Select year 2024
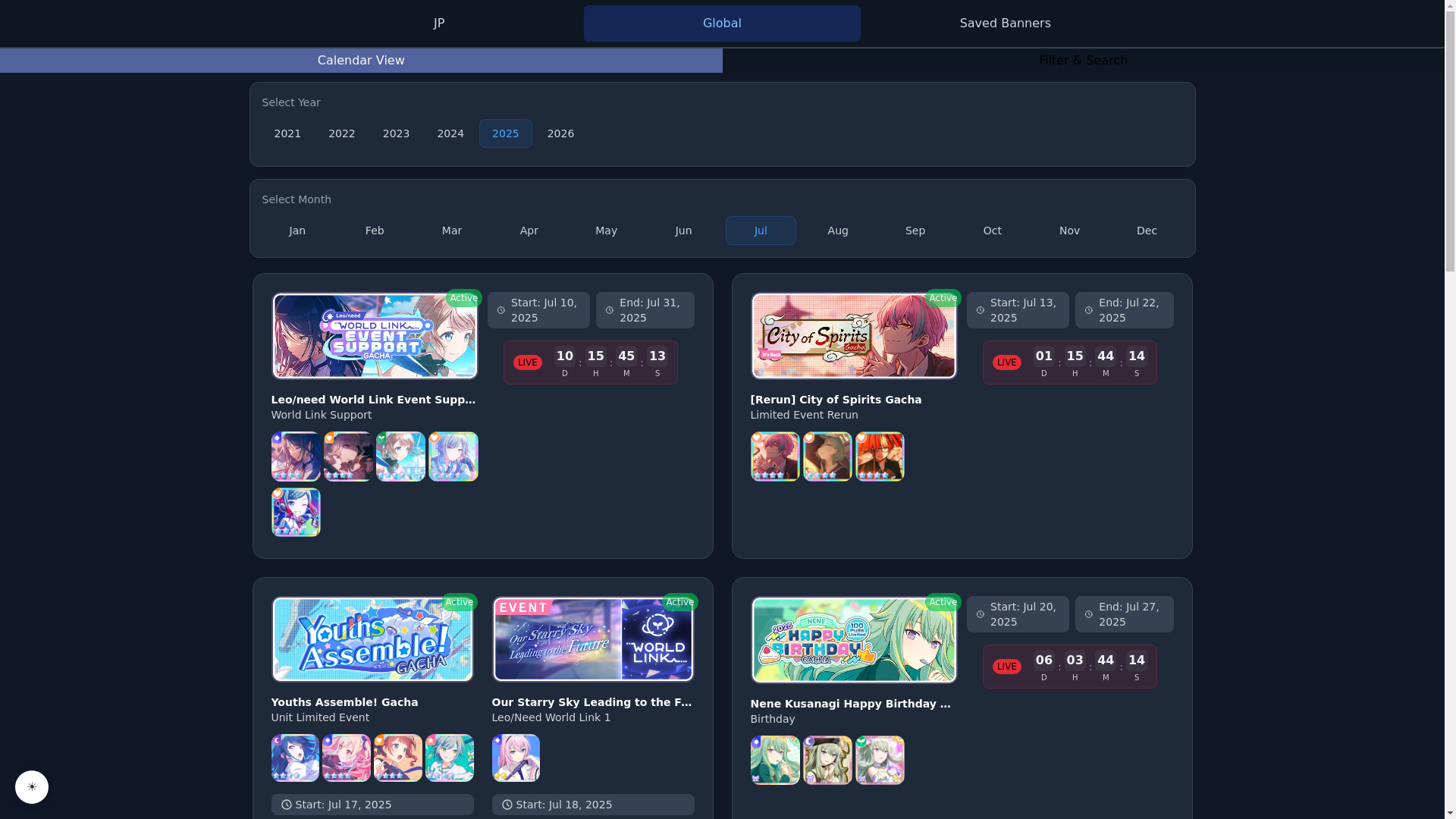The image size is (1456, 819). tap(450, 133)
